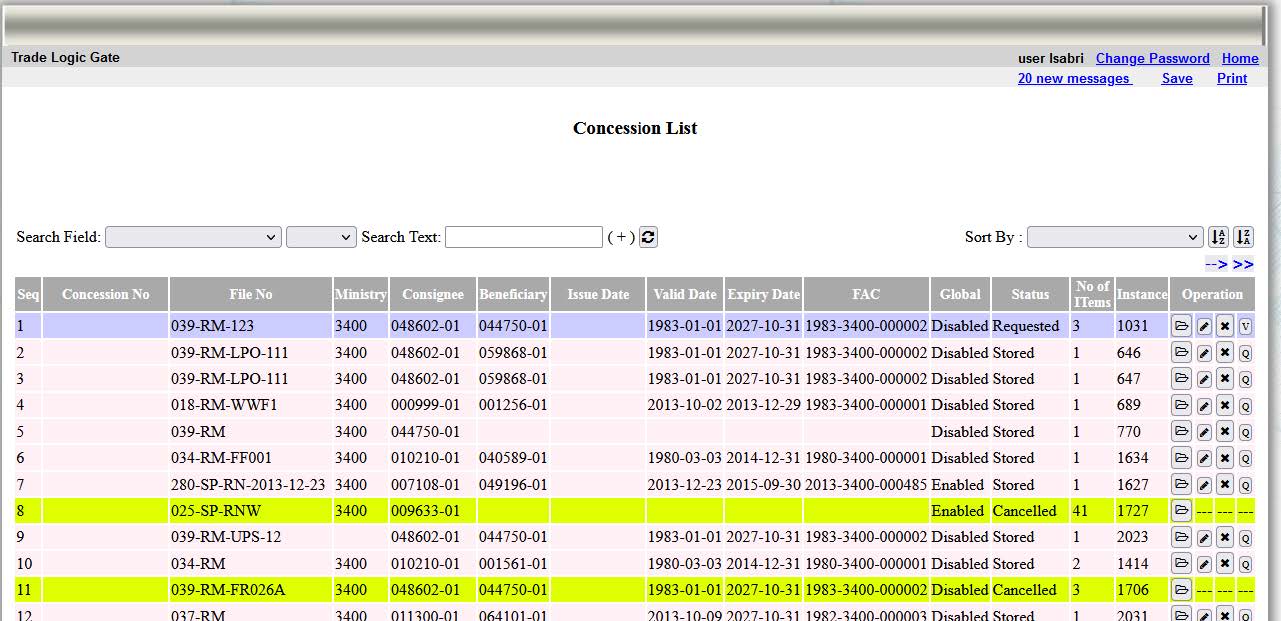Delete concession 018-RM-WWF1 with X icon
Screen dimensions: 1281x621
click(x=1225, y=406)
